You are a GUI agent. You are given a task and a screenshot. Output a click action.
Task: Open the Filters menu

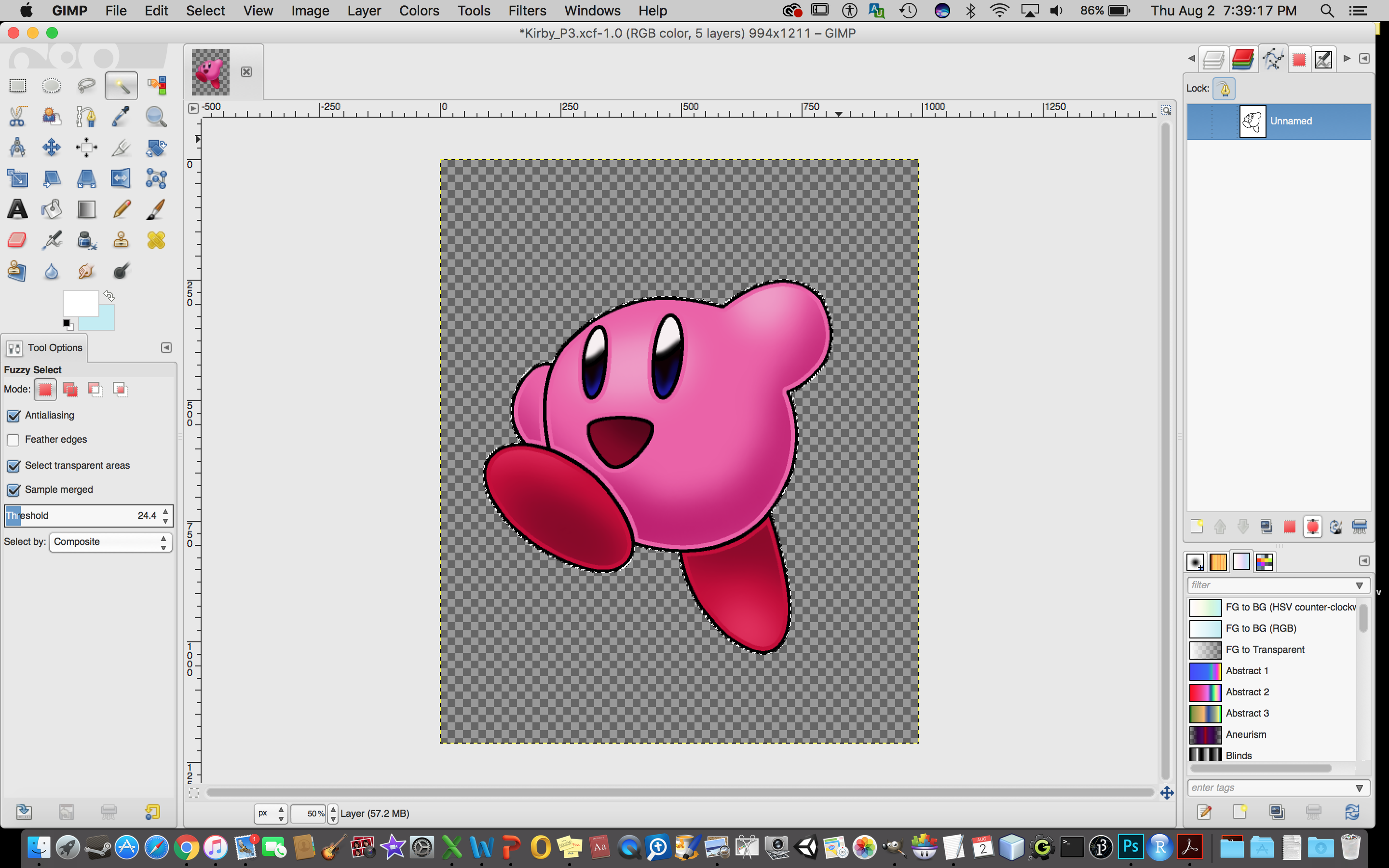[x=527, y=10]
